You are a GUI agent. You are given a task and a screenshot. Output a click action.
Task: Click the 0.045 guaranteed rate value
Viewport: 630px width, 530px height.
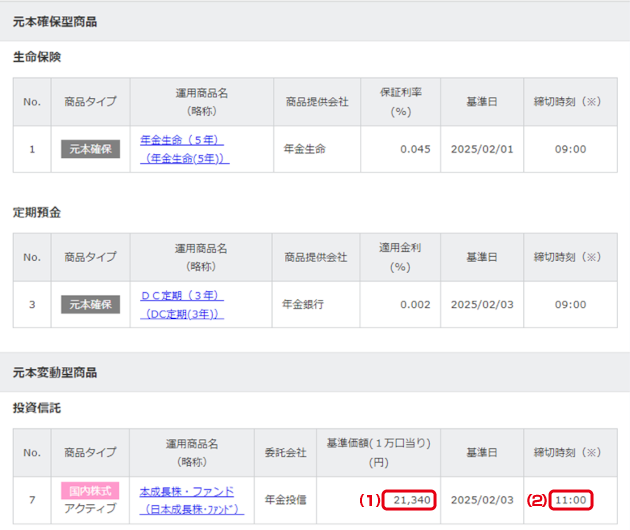[414, 149]
